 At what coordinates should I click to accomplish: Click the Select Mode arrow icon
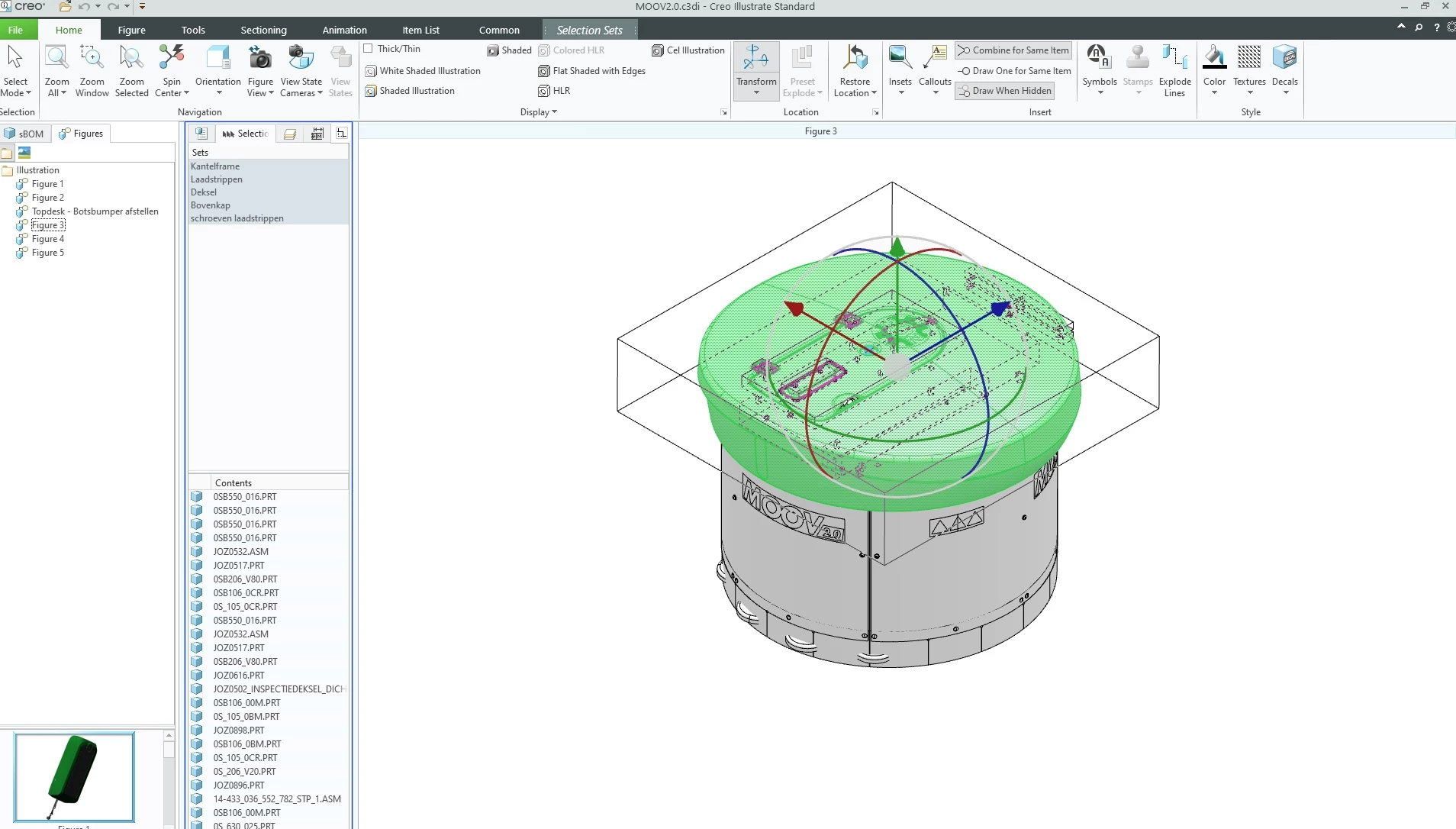click(15, 57)
